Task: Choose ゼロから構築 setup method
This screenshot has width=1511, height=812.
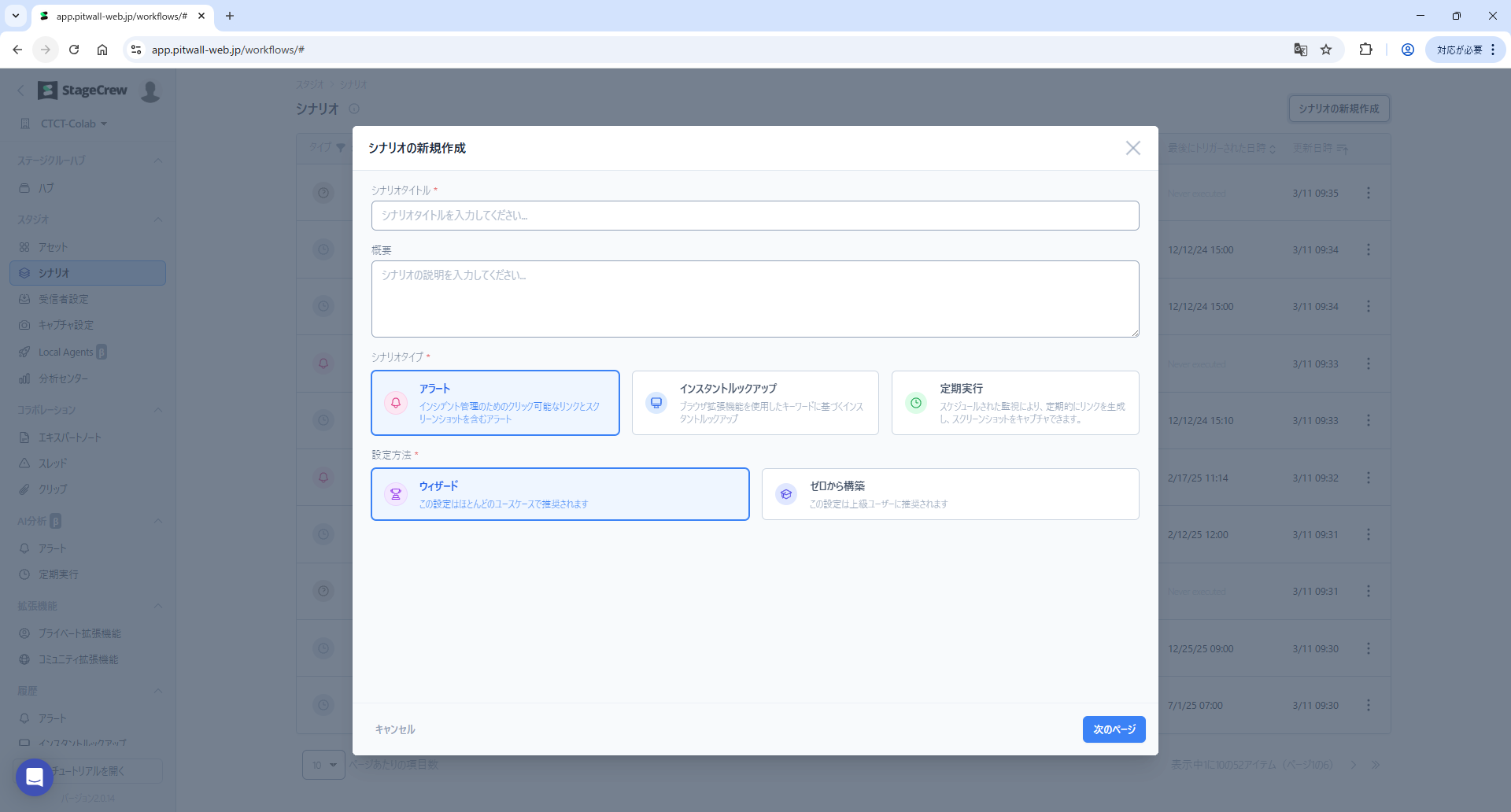Action: tap(950, 494)
